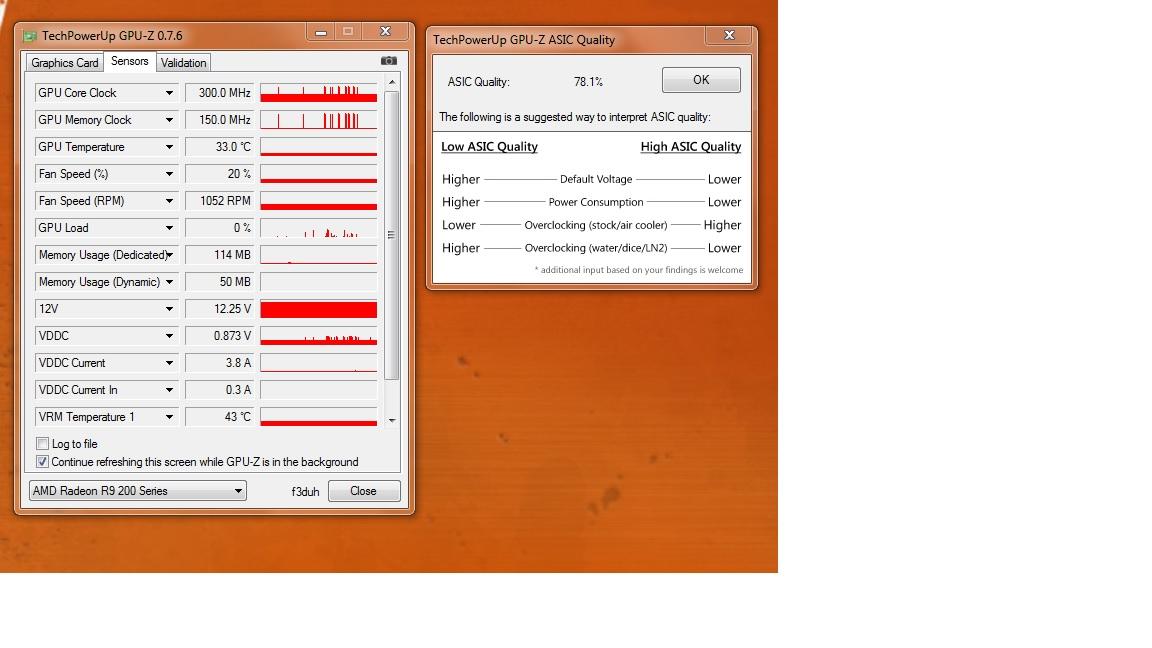This screenshot has height=648, width=1152.
Task: Click the 43 °C VRM temperature value
Action: click(219, 417)
